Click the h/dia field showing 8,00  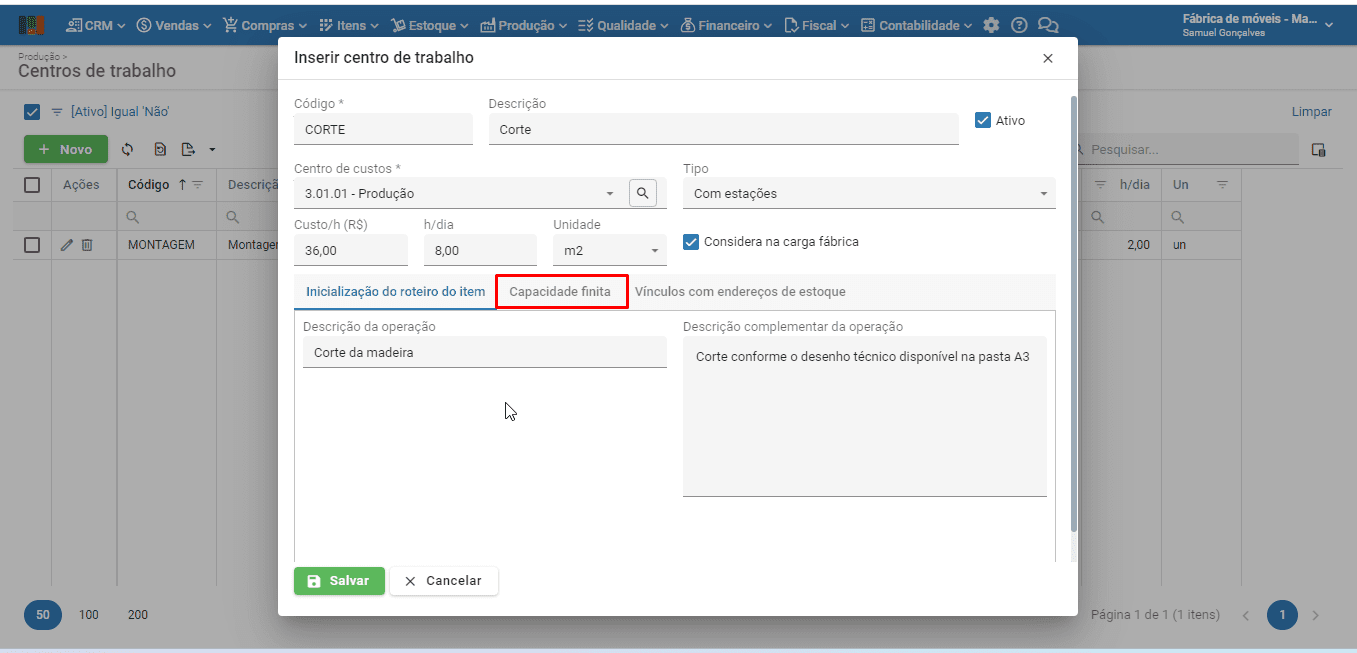pos(480,250)
